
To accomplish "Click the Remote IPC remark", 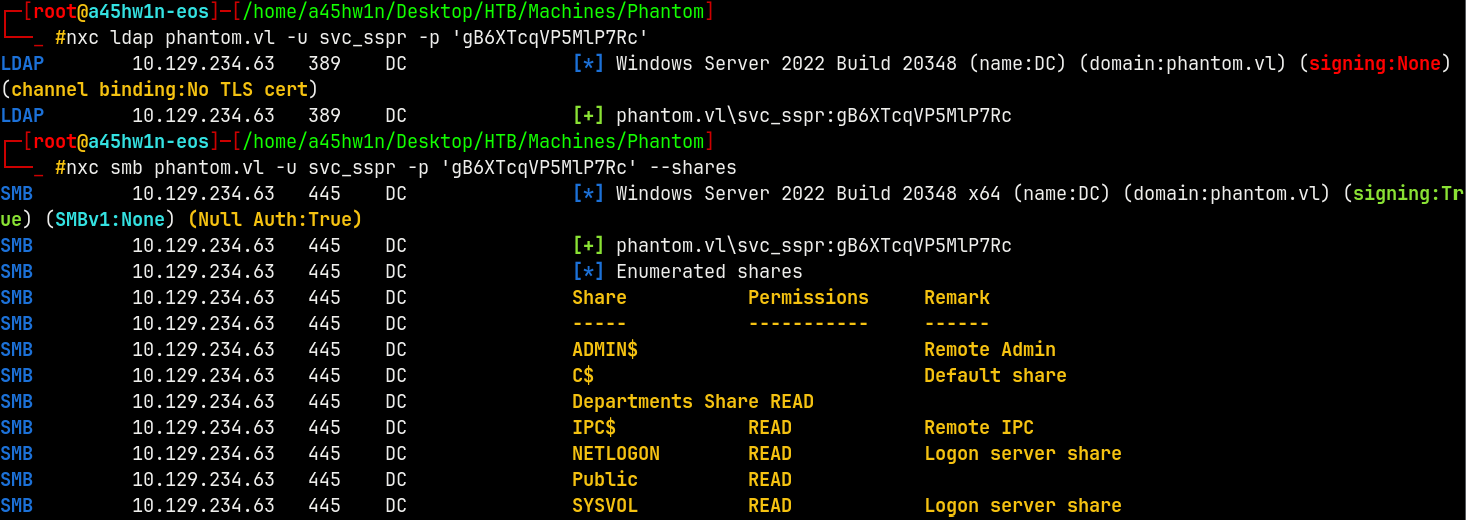I will (x=978, y=427).
